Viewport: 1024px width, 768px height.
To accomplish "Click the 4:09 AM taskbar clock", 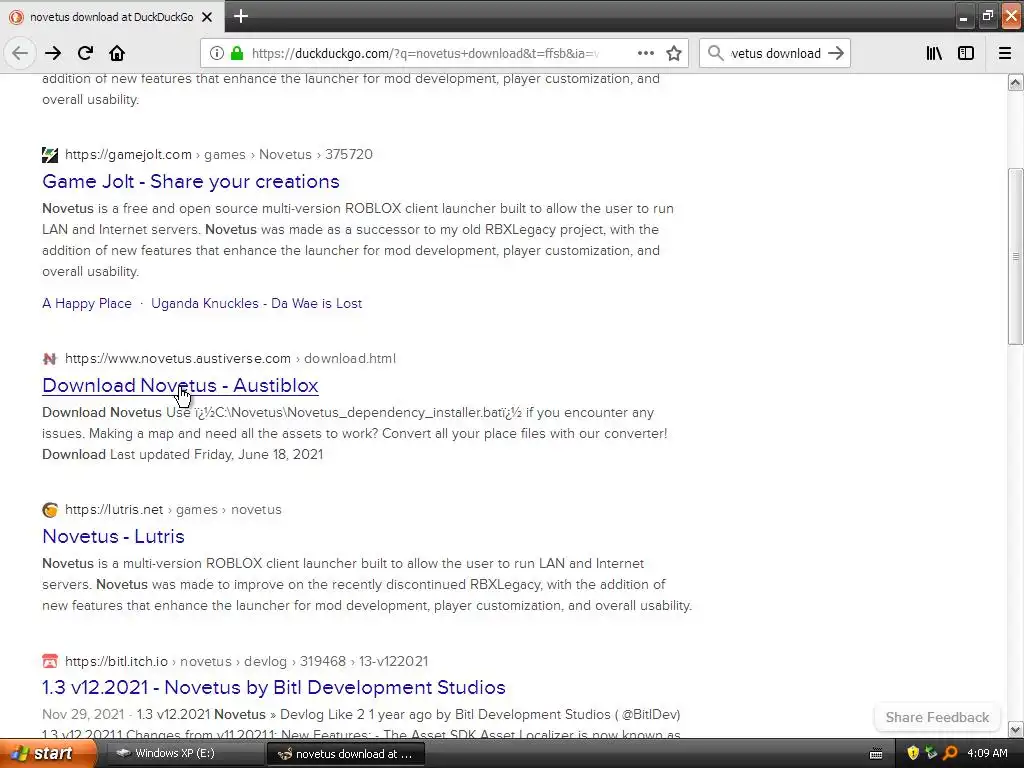I will click(x=987, y=754).
